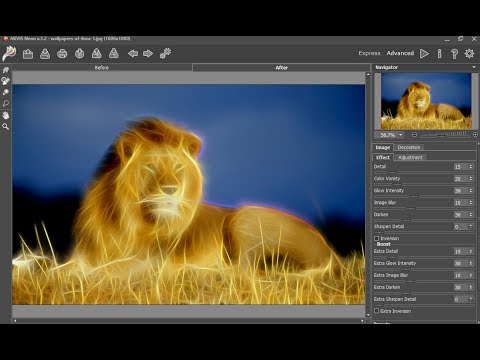Image resolution: width=480 pixels, height=360 pixels.
Task: Save the image using the save icon
Action: pos(45,53)
